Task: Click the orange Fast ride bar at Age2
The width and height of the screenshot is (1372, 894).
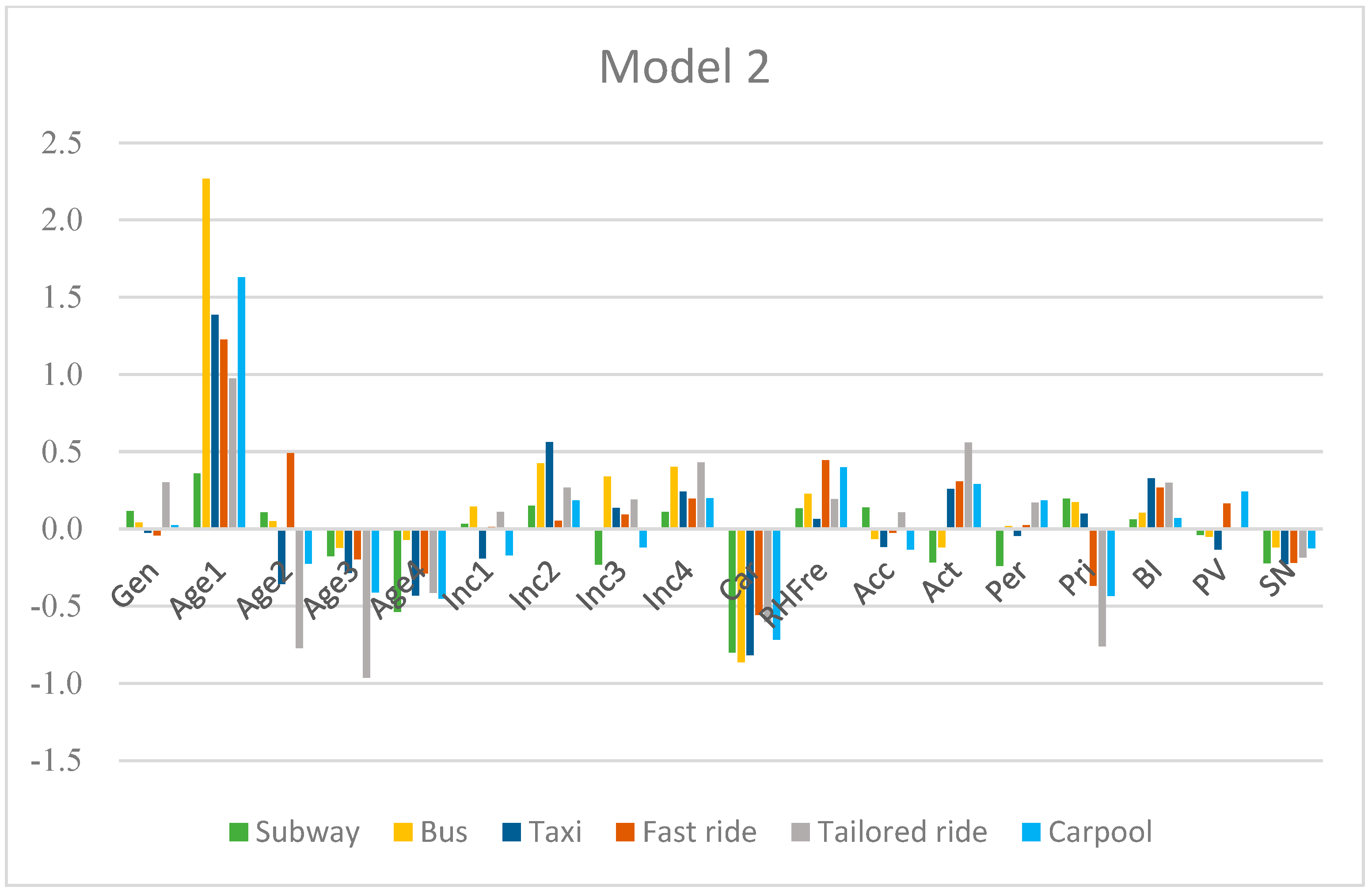Action: [291, 490]
